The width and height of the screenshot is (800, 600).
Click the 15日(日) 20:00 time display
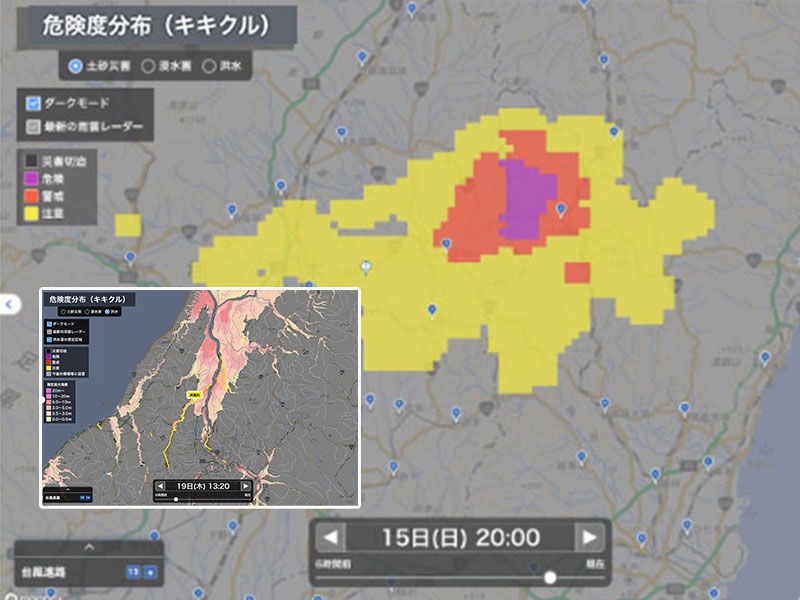[459, 537]
